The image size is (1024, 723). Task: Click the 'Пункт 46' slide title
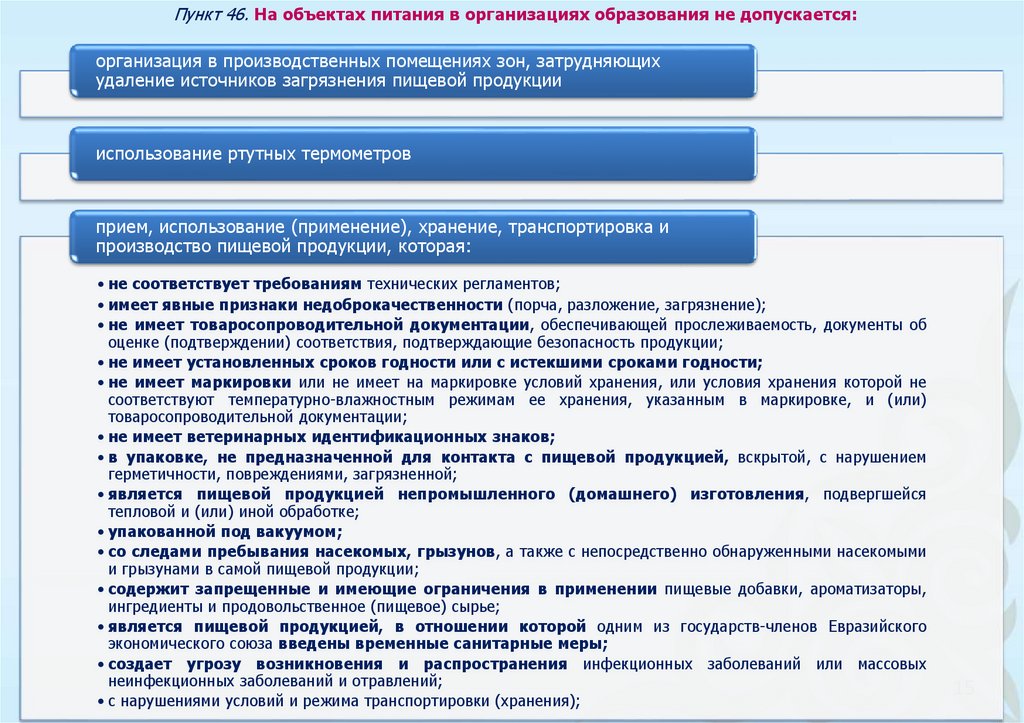click(x=515, y=14)
